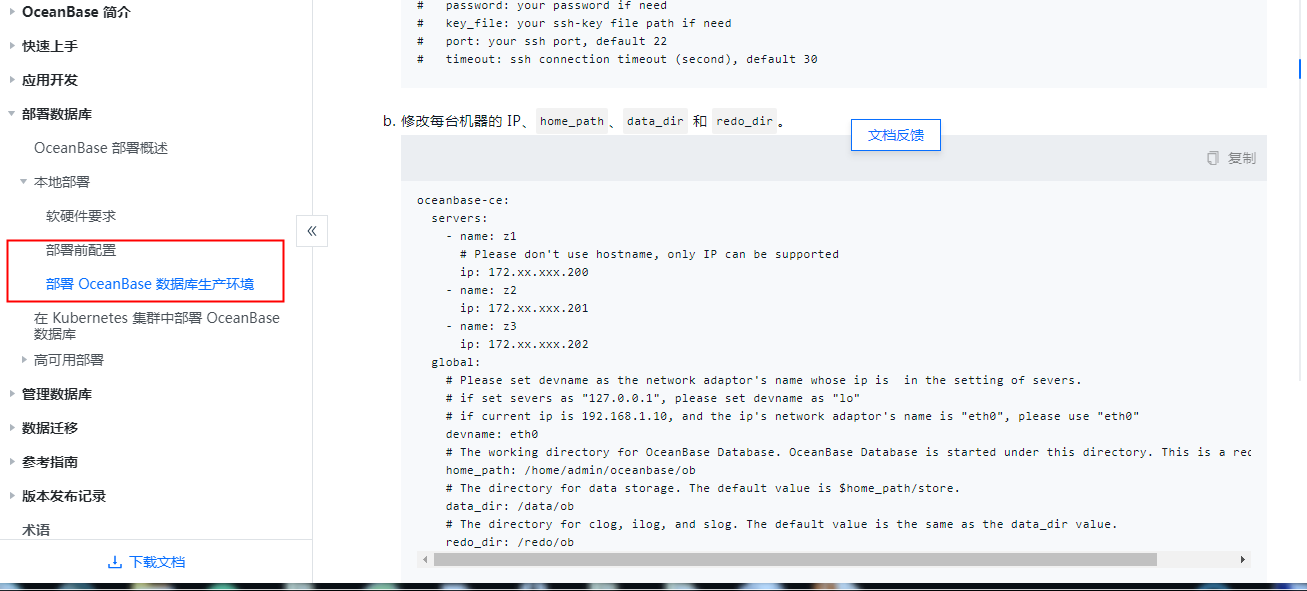Expand the OceanBase 简介 section arrow
The image size is (1307, 591).
tap(12, 12)
